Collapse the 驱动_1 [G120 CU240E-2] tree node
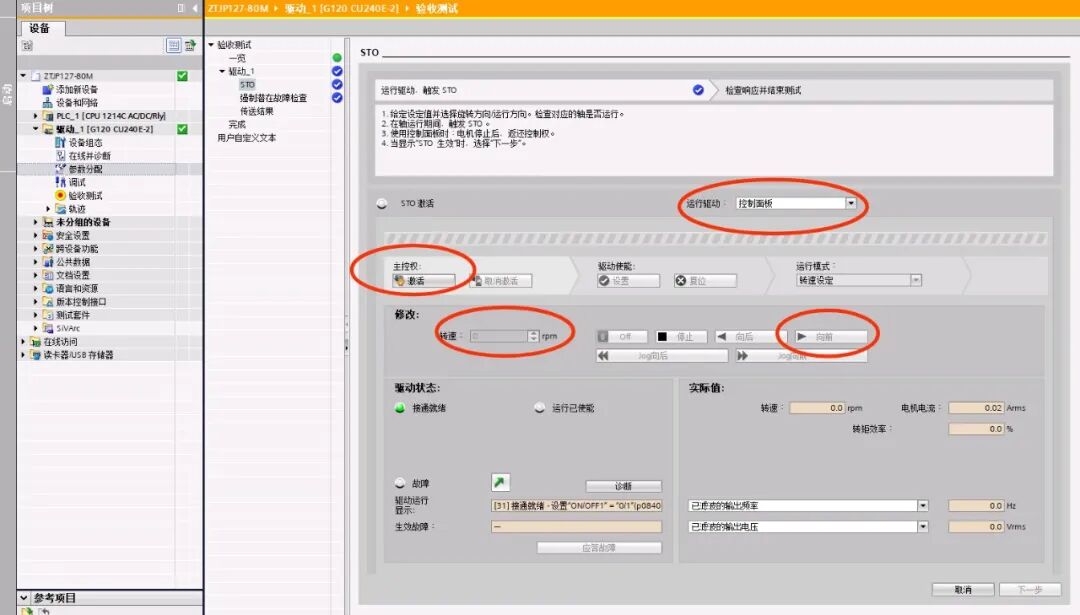The height and width of the screenshot is (615, 1080). [x=36, y=129]
